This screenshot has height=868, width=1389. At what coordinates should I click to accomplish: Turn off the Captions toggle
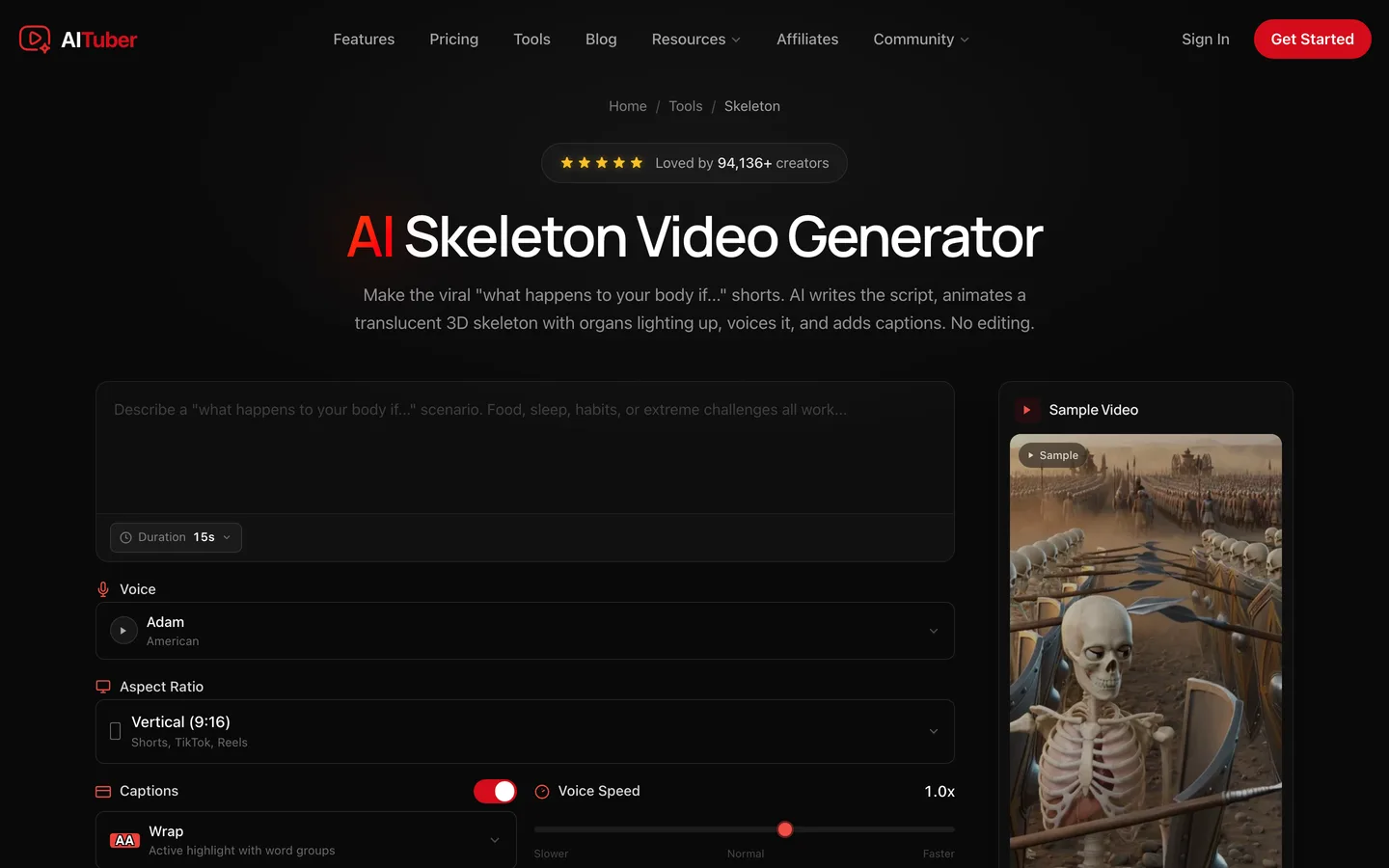click(x=495, y=791)
